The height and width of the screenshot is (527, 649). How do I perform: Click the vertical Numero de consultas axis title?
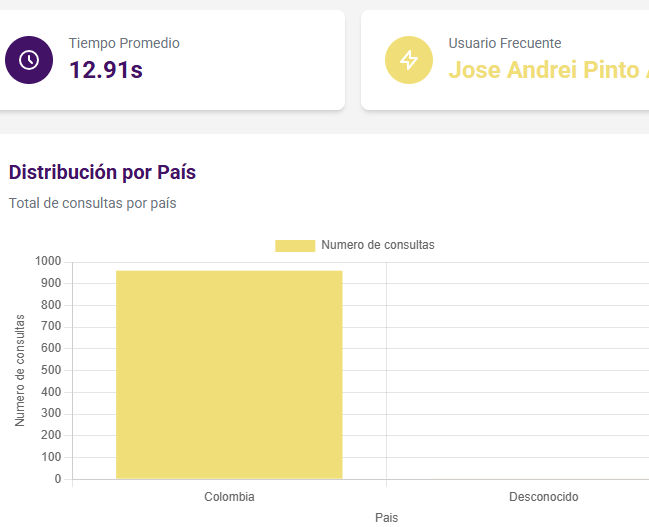20,370
